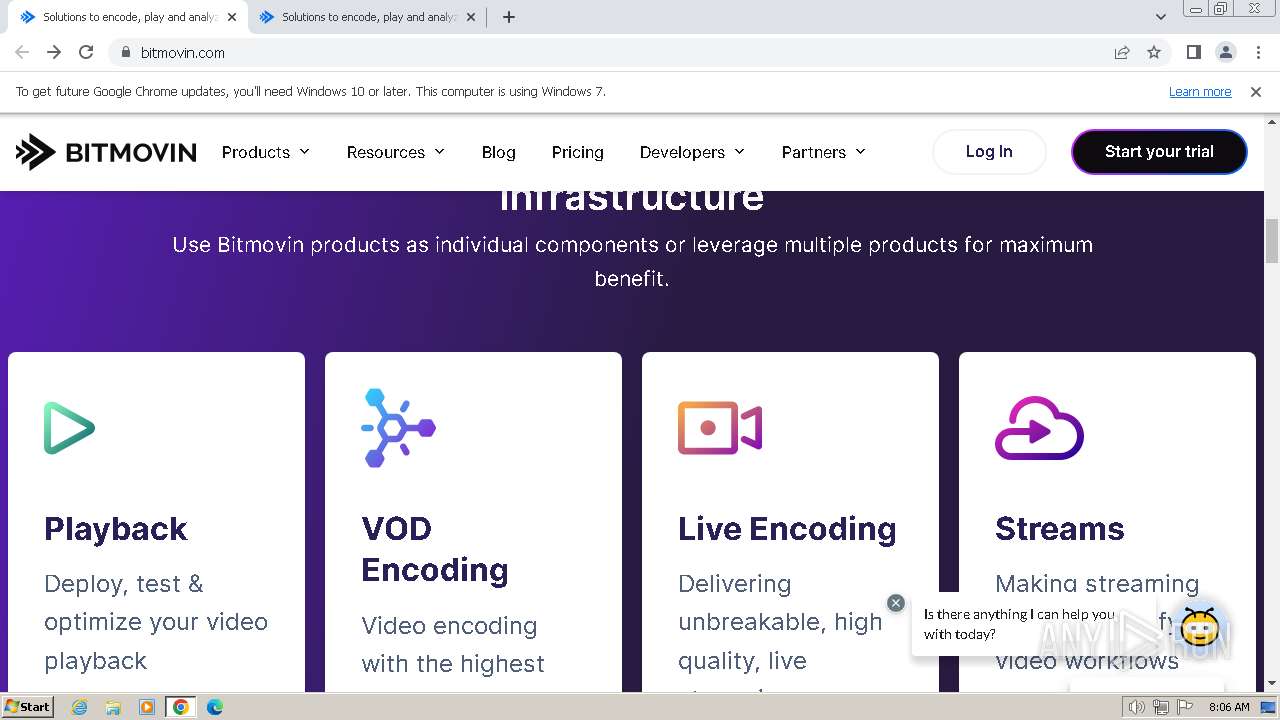1280x720 pixels.
Task: Open the volume tray icon
Action: (1136, 707)
